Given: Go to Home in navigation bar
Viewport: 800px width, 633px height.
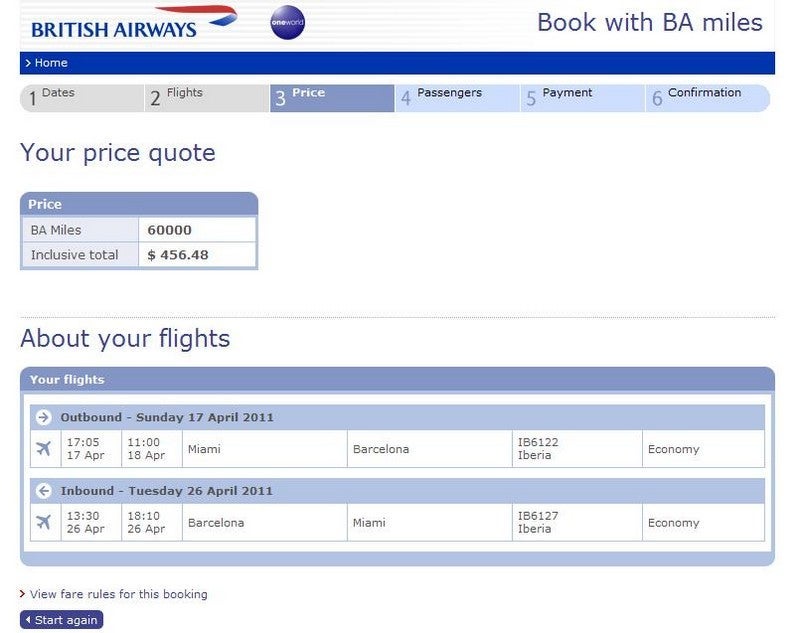Looking at the screenshot, I should 51,63.
